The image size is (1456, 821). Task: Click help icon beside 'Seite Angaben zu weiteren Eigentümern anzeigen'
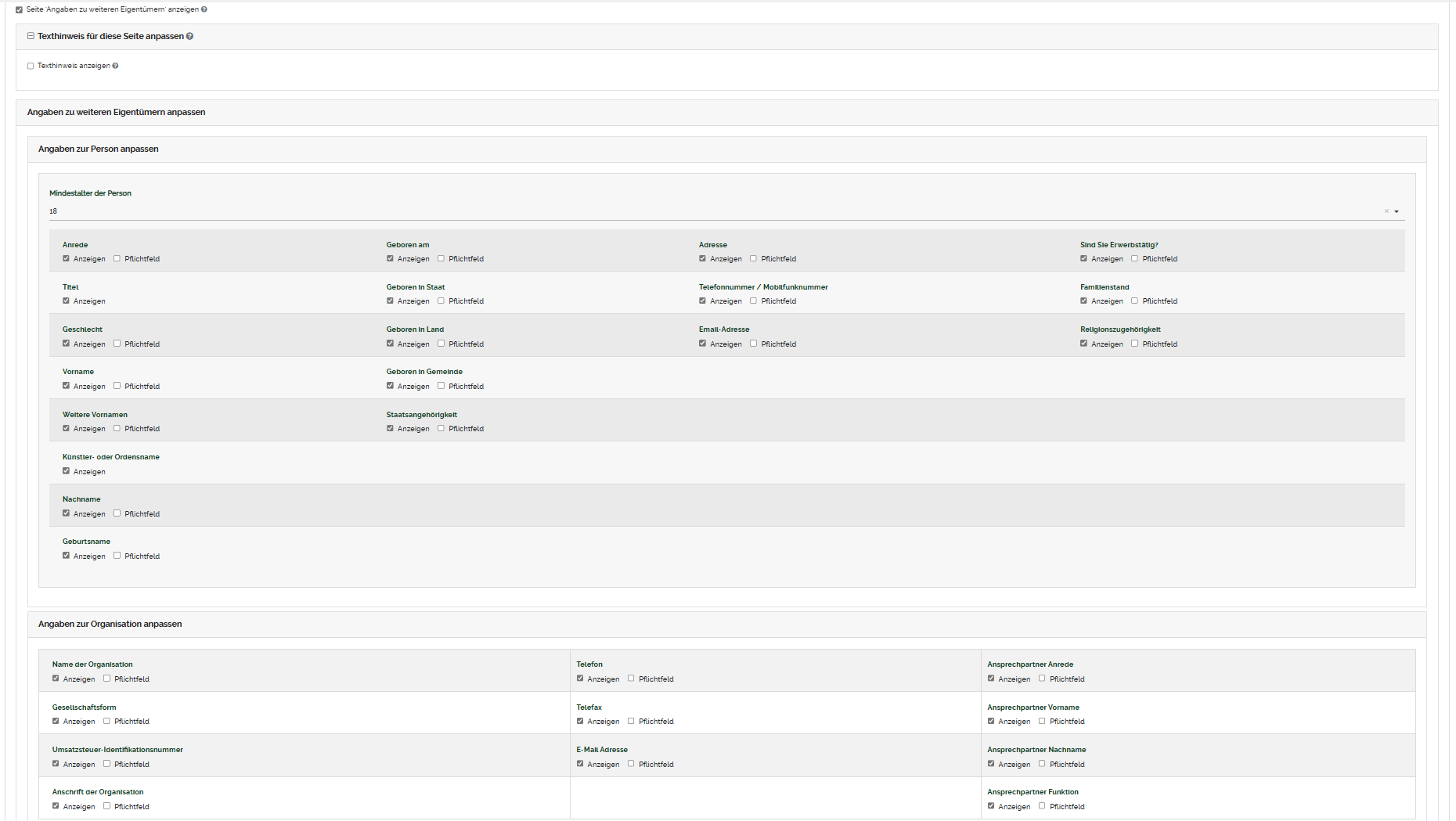pos(204,9)
